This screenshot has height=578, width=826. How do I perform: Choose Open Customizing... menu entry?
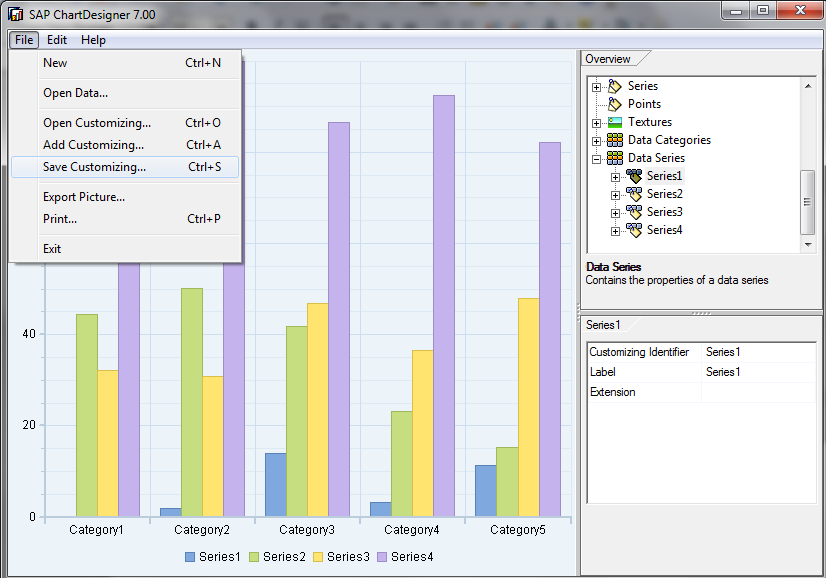125,123
